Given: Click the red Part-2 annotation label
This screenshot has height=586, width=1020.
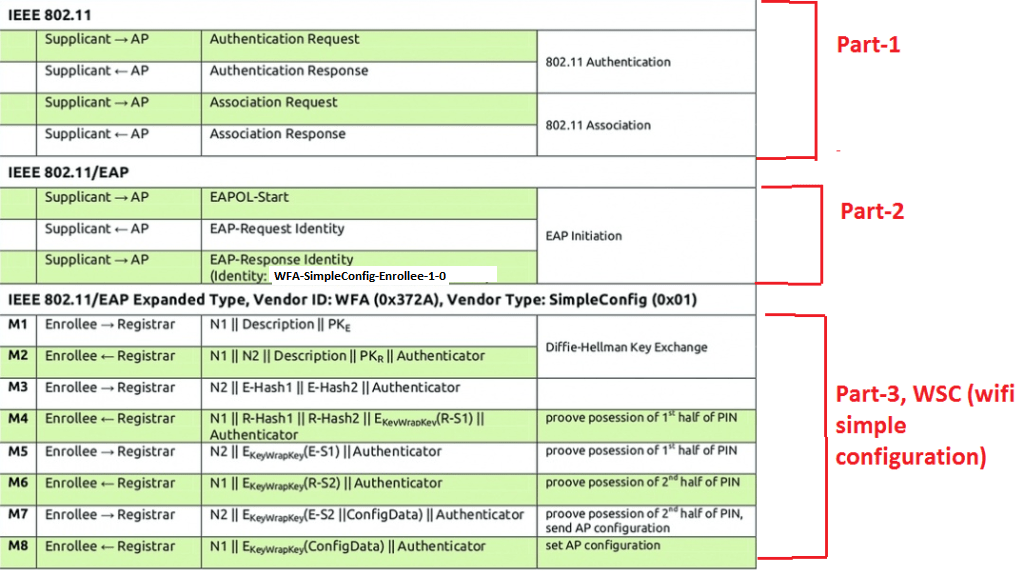Looking at the screenshot, I should (x=871, y=212).
